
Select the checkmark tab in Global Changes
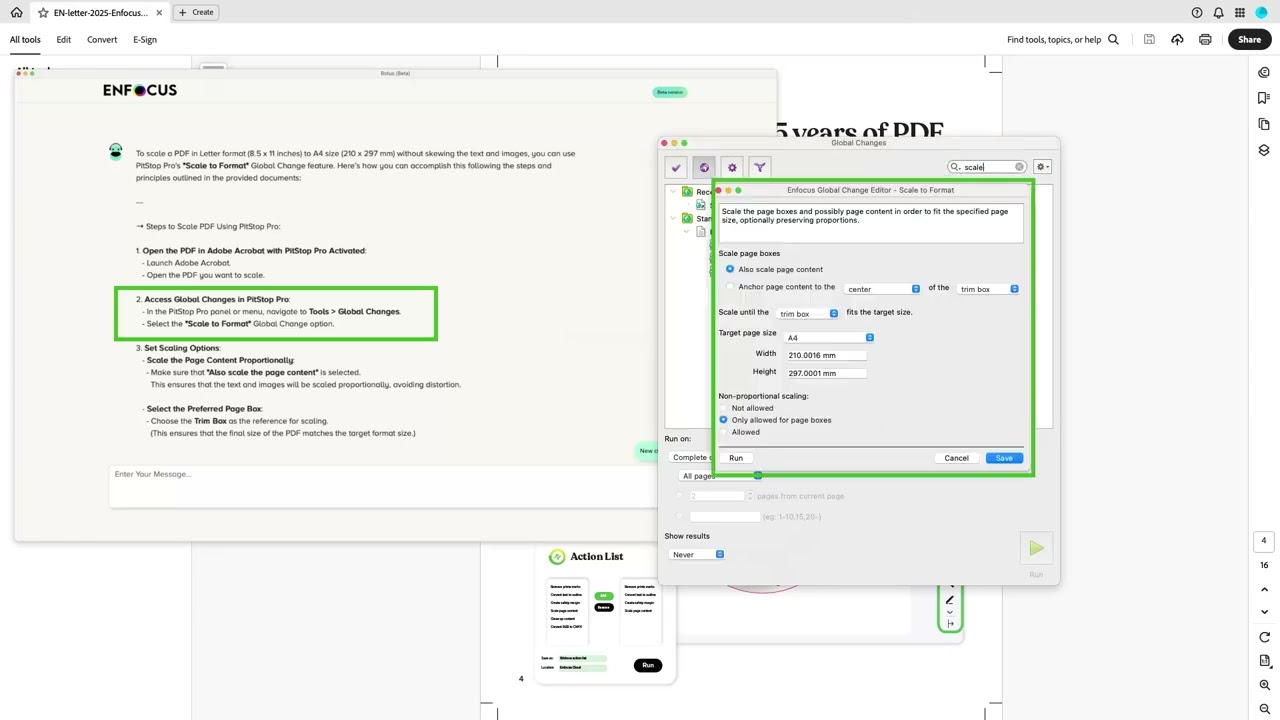click(x=676, y=168)
